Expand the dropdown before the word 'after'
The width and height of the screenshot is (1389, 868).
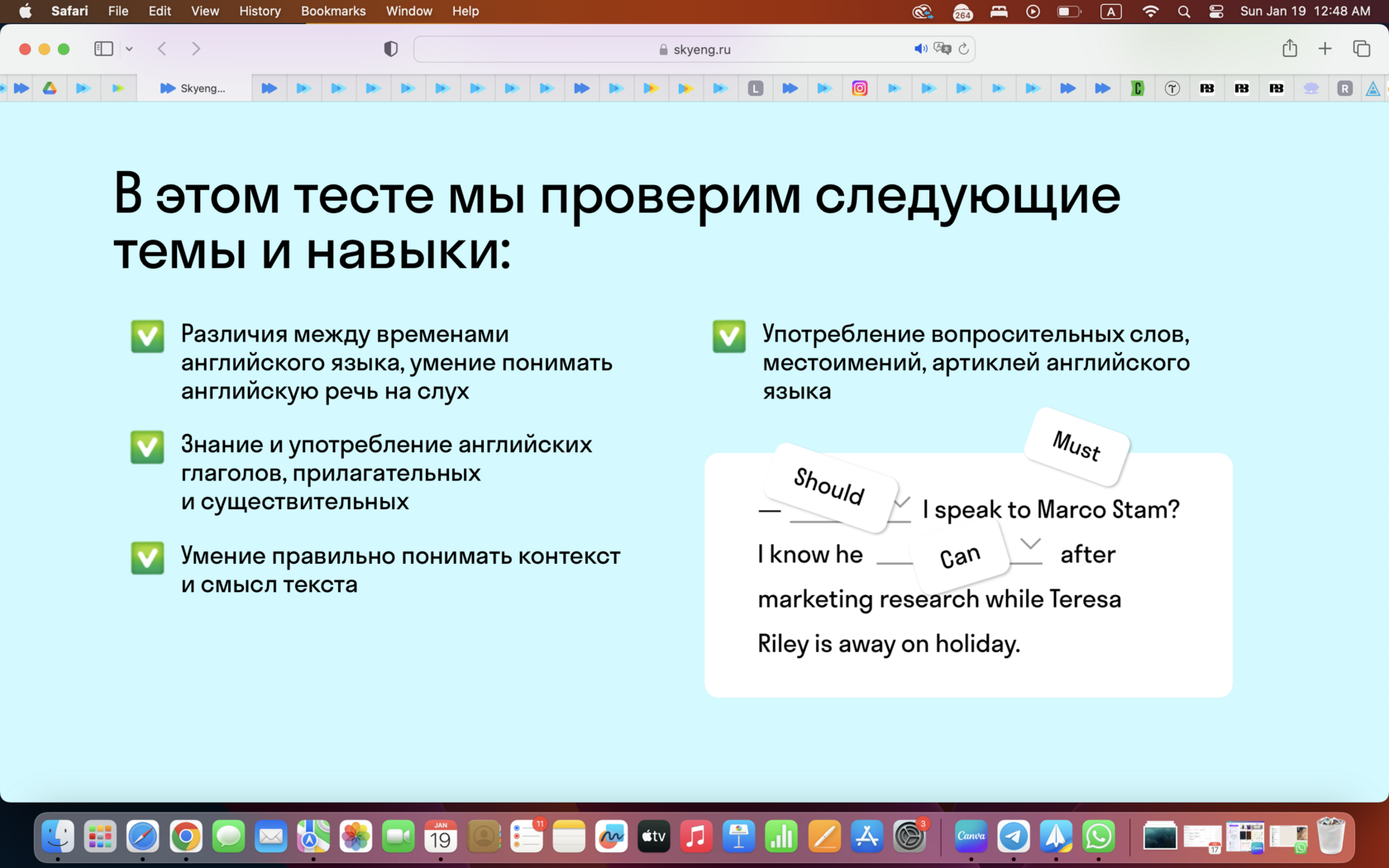pos(1030,543)
